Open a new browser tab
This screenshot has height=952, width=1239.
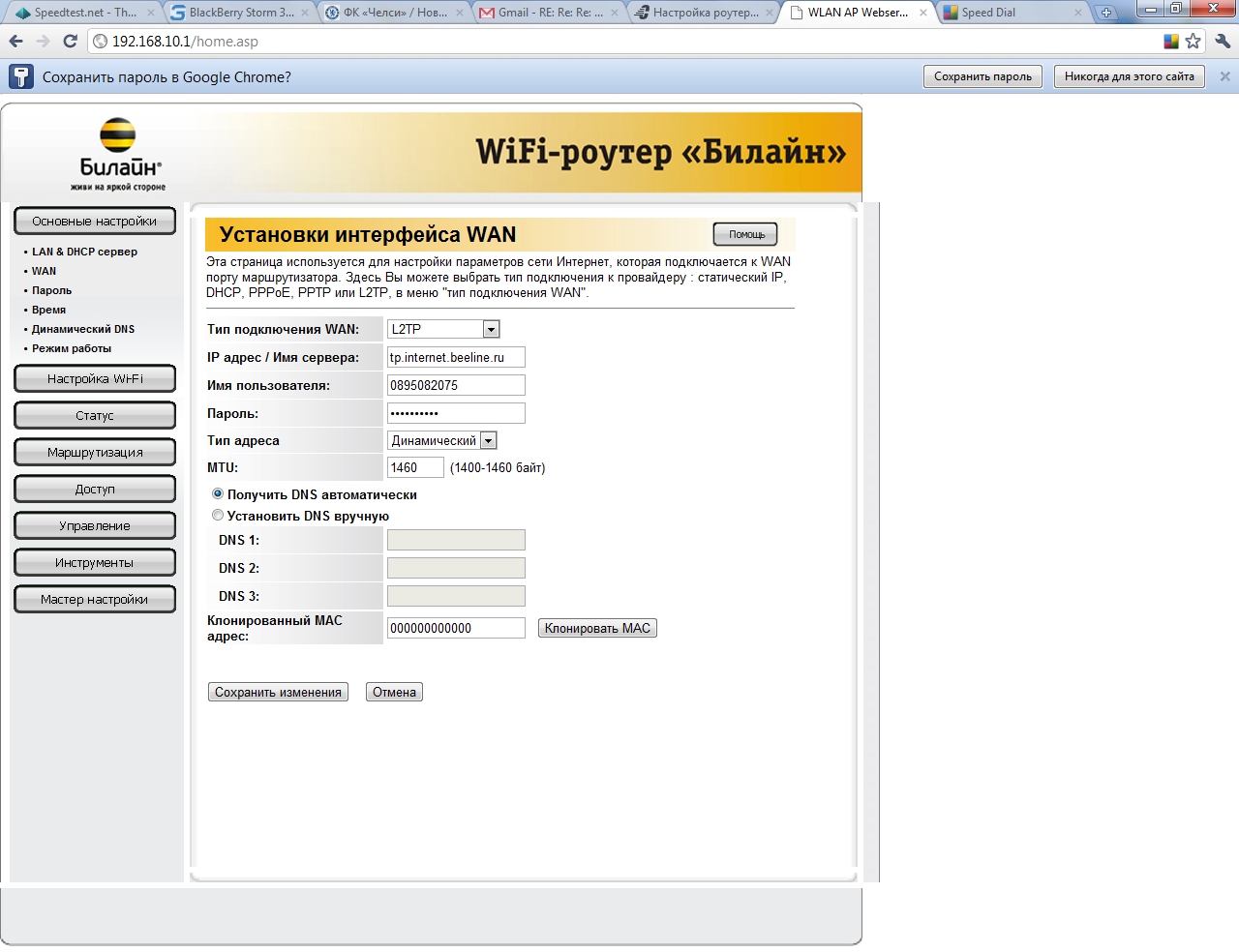1105,13
